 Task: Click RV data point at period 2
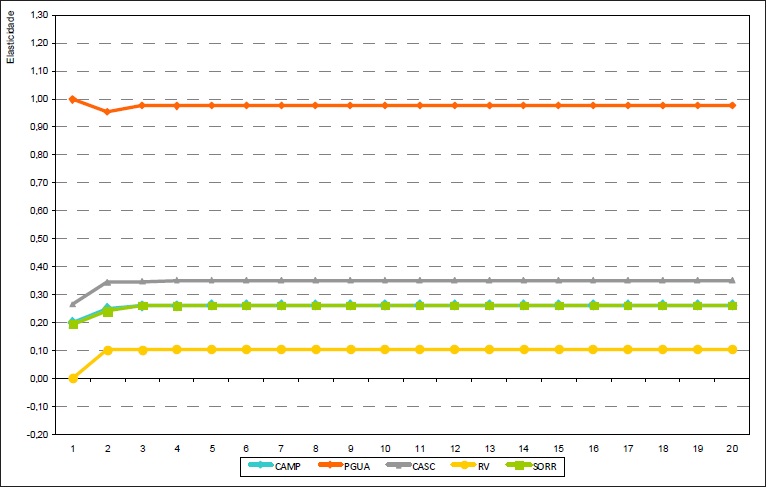tap(107, 350)
